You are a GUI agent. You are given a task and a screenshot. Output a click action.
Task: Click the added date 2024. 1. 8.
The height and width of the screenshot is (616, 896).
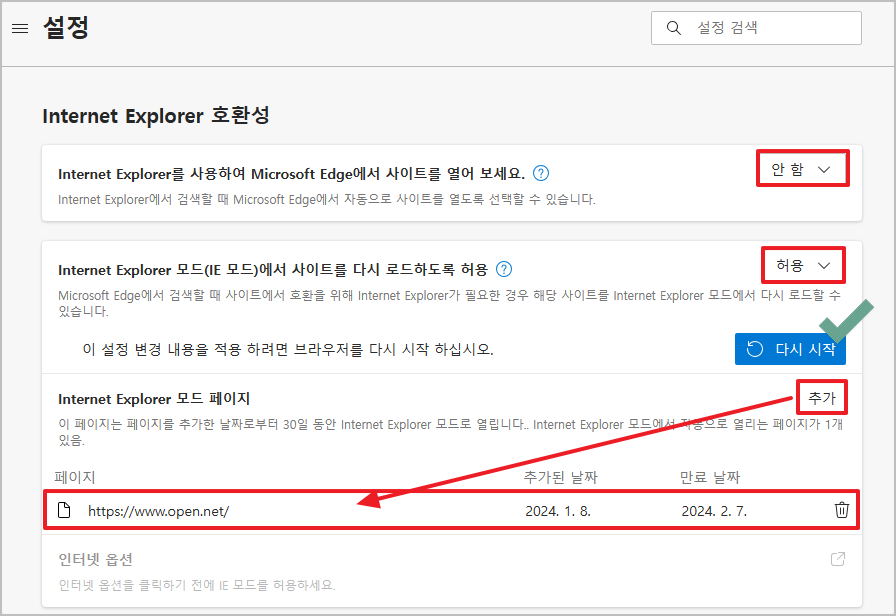click(x=558, y=511)
